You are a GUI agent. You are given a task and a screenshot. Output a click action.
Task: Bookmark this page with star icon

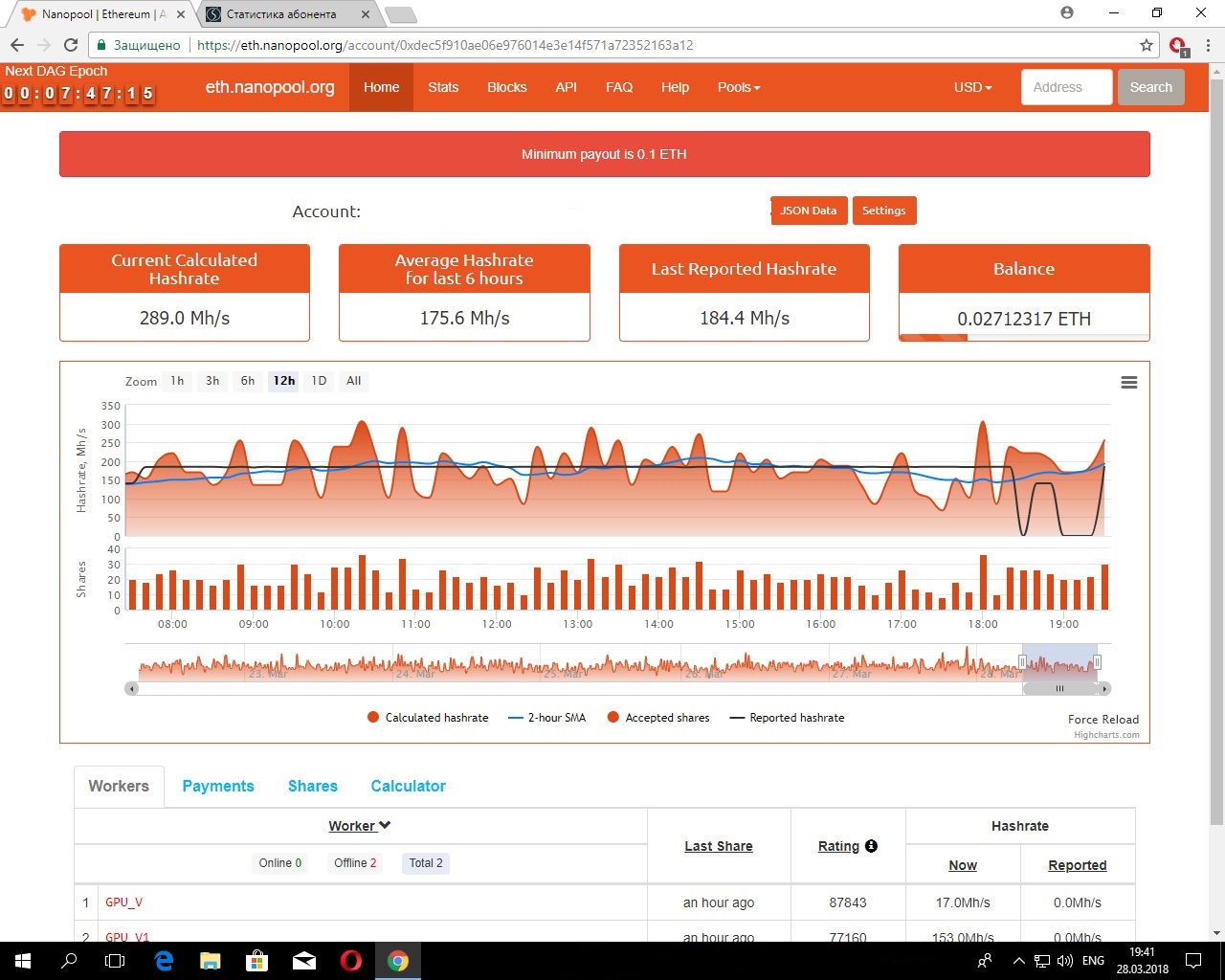(1147, 45)
